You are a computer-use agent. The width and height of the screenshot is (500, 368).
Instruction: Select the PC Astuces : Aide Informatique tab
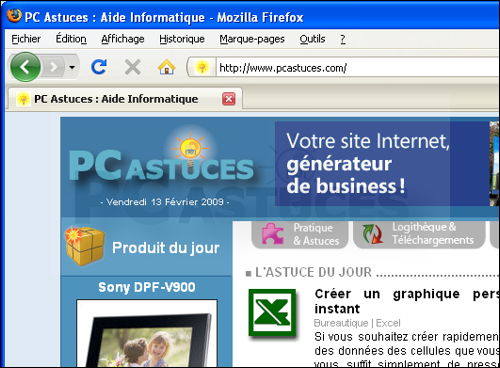[125, 99]
